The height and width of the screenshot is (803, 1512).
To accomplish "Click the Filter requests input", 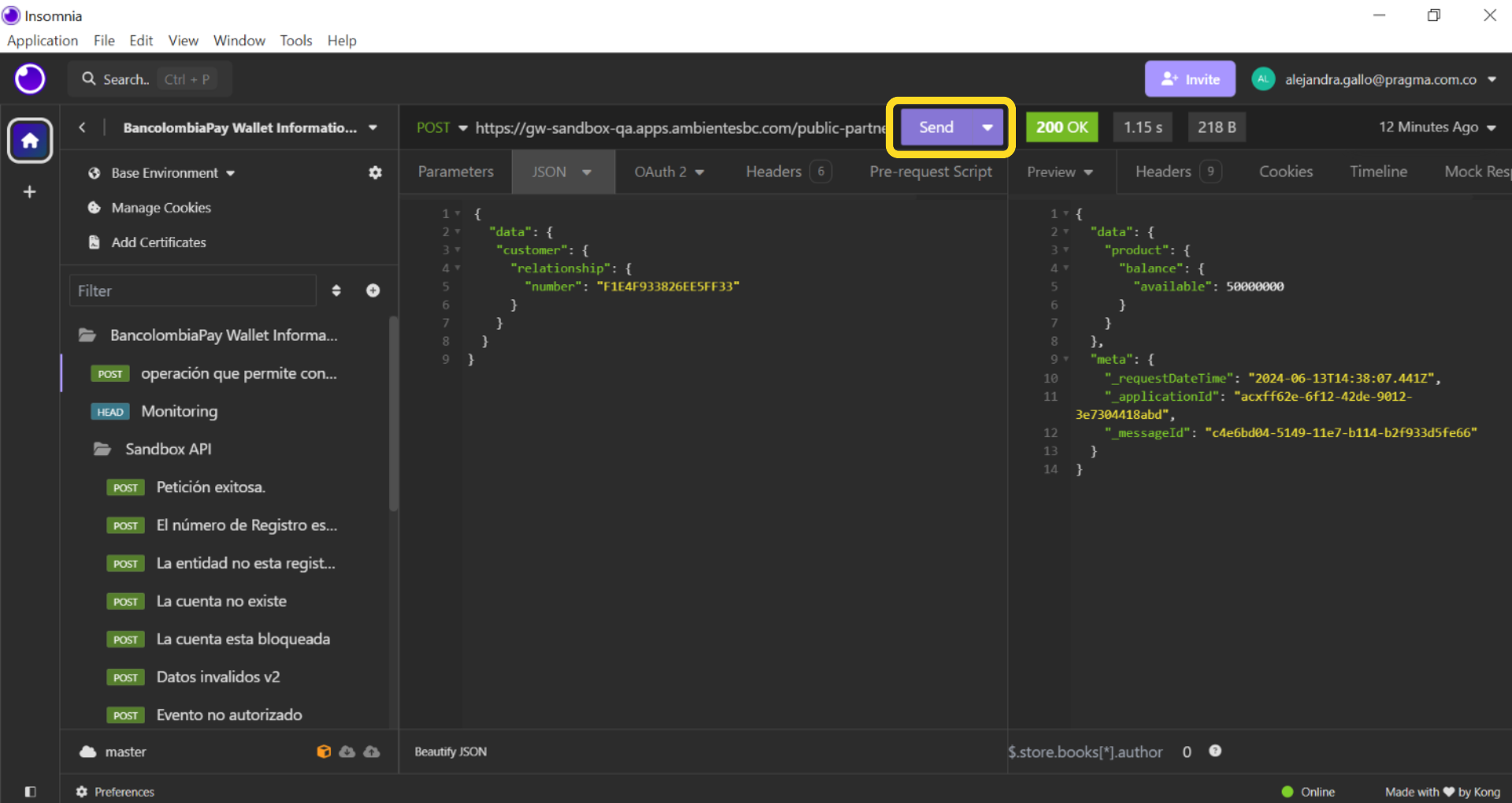I will pos(193,290).
